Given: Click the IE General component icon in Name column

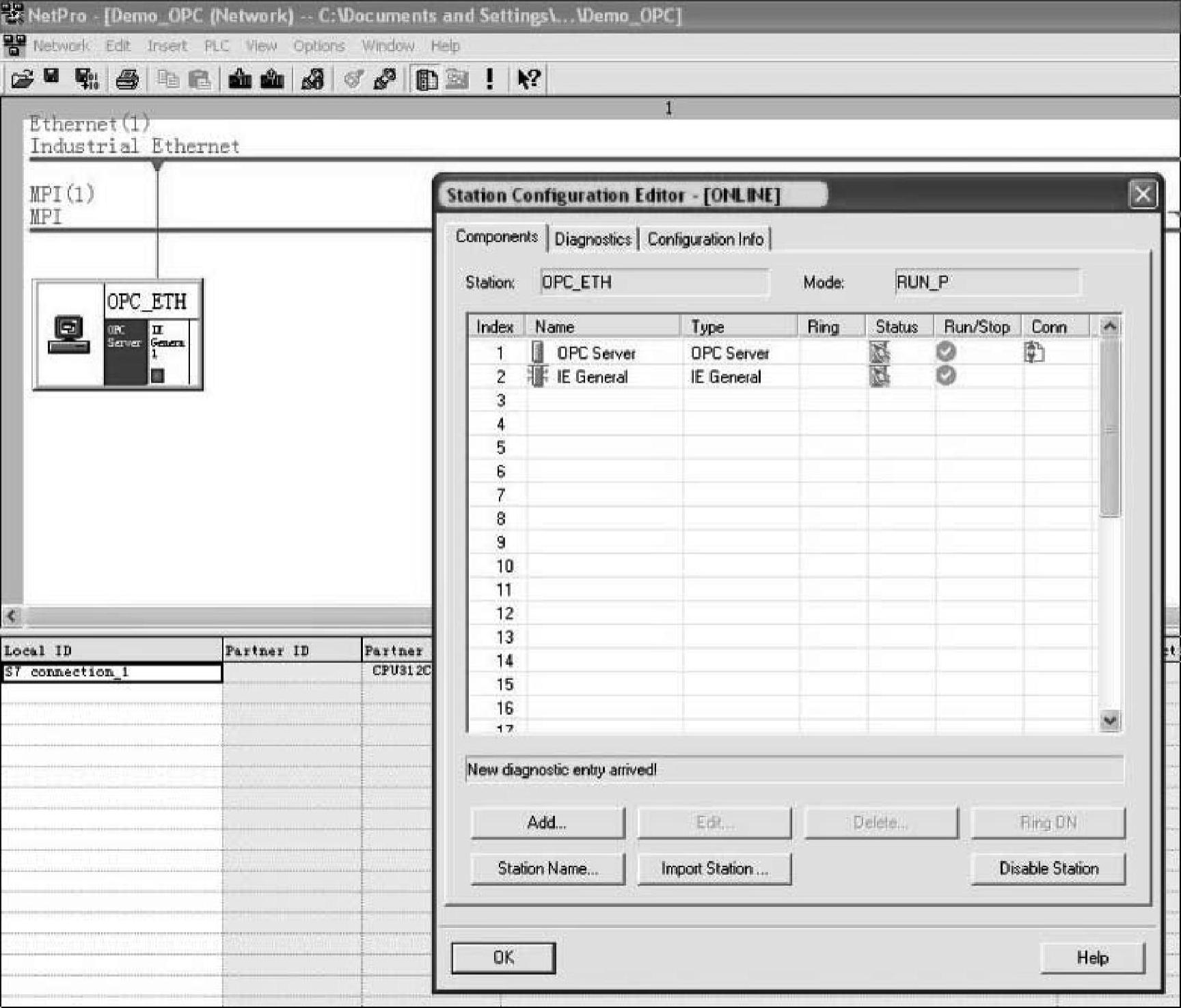Looking at the screenshot, I should 538,376.
